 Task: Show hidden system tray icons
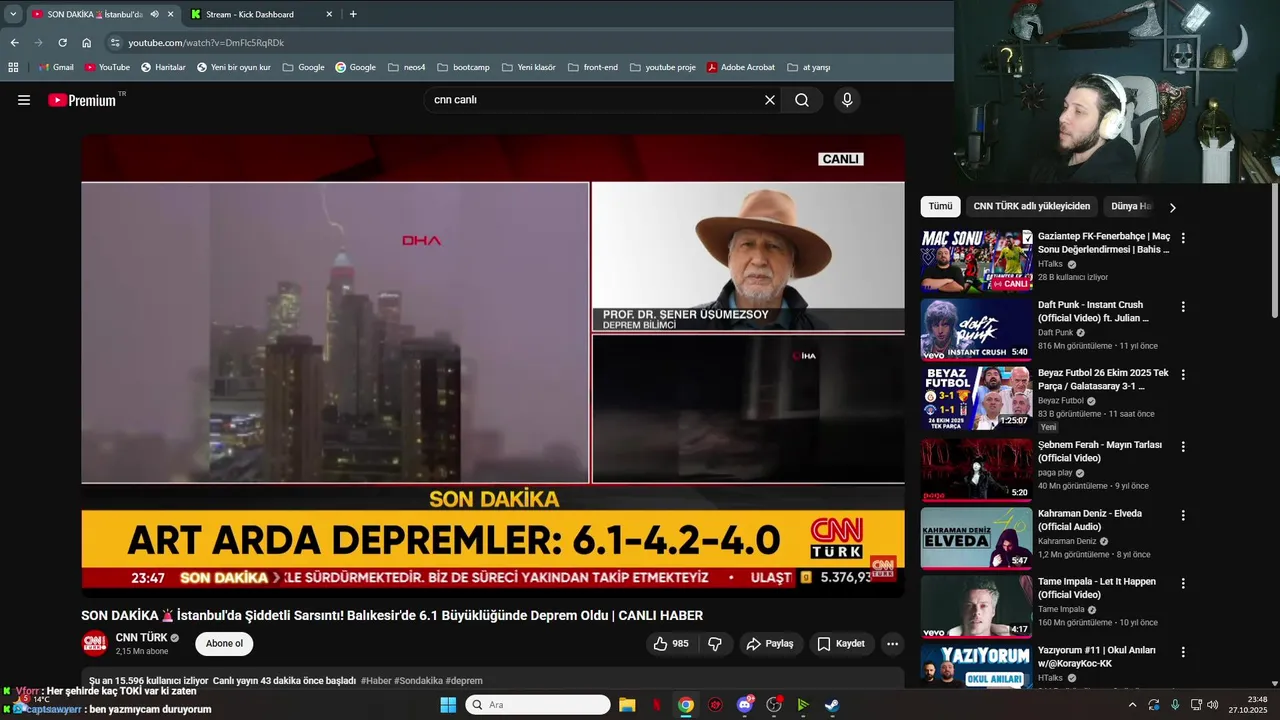(x=1132, y=705)
